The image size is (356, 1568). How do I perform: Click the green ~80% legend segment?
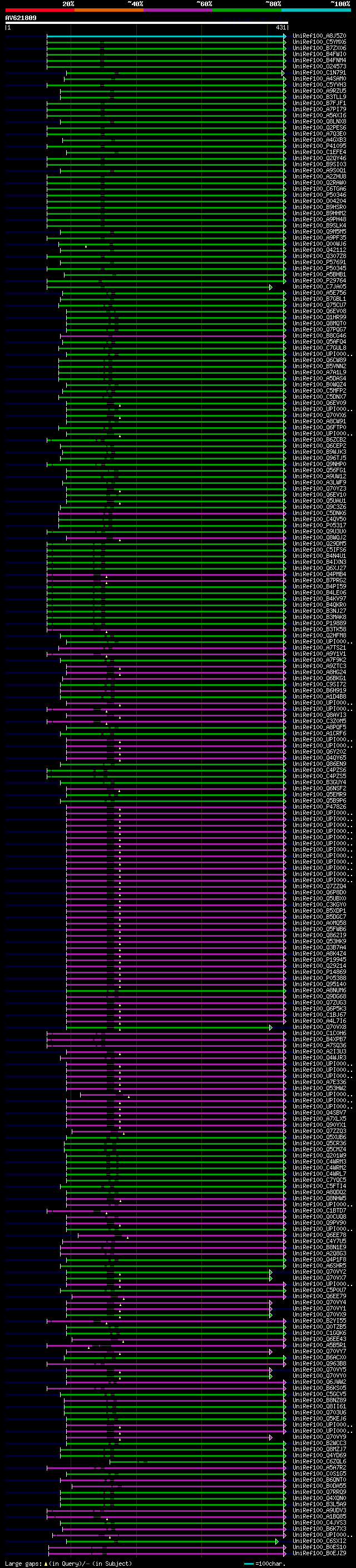[x=247, y=10]
